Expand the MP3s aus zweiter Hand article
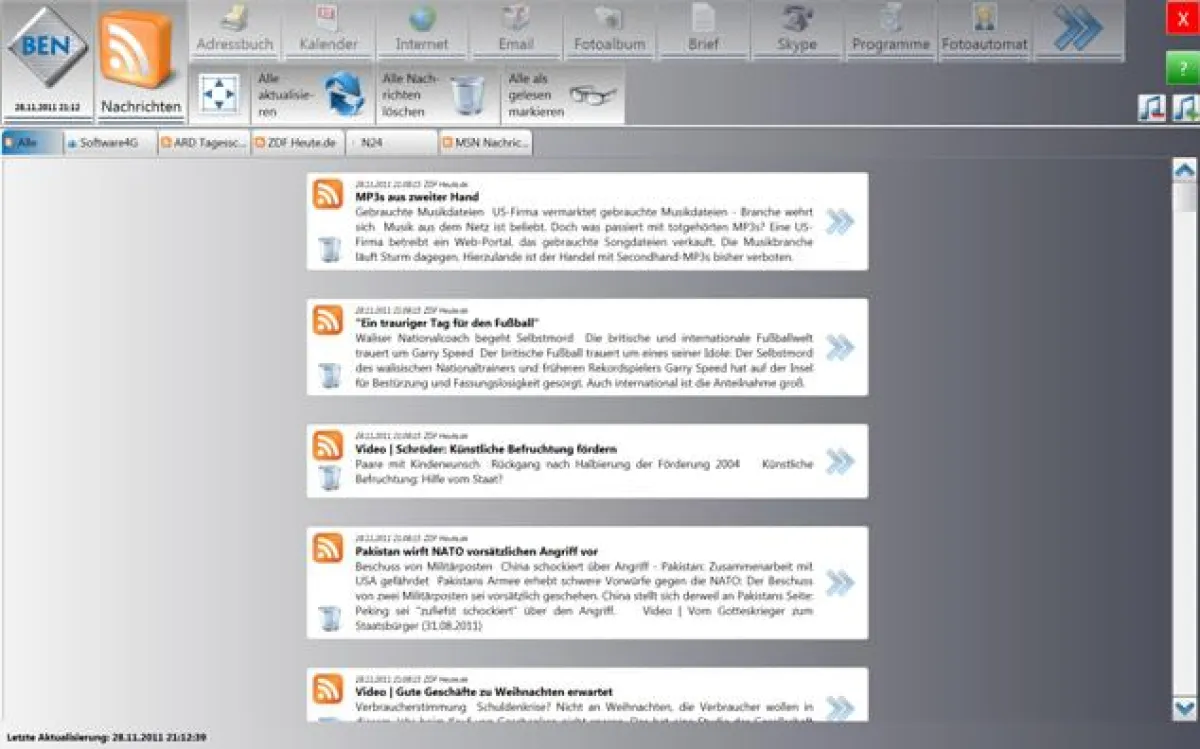1200x749 pixels. point(840,223)
